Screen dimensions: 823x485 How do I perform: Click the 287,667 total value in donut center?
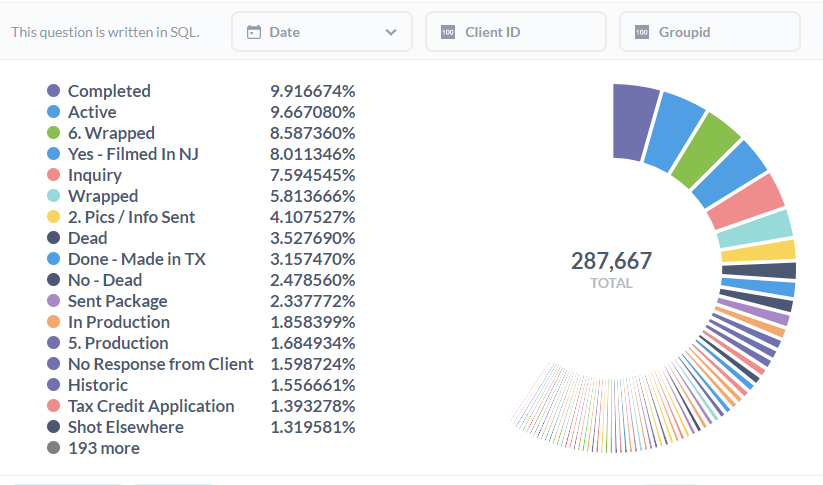tap(611, 262)
